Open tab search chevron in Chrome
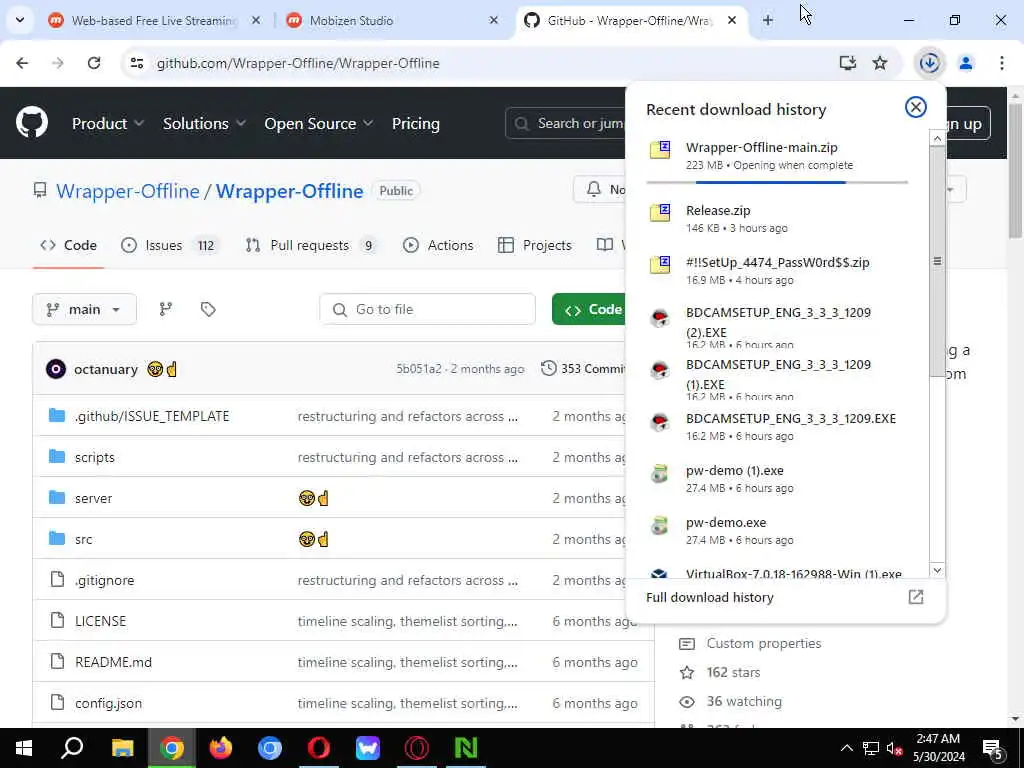 (20, 20)
